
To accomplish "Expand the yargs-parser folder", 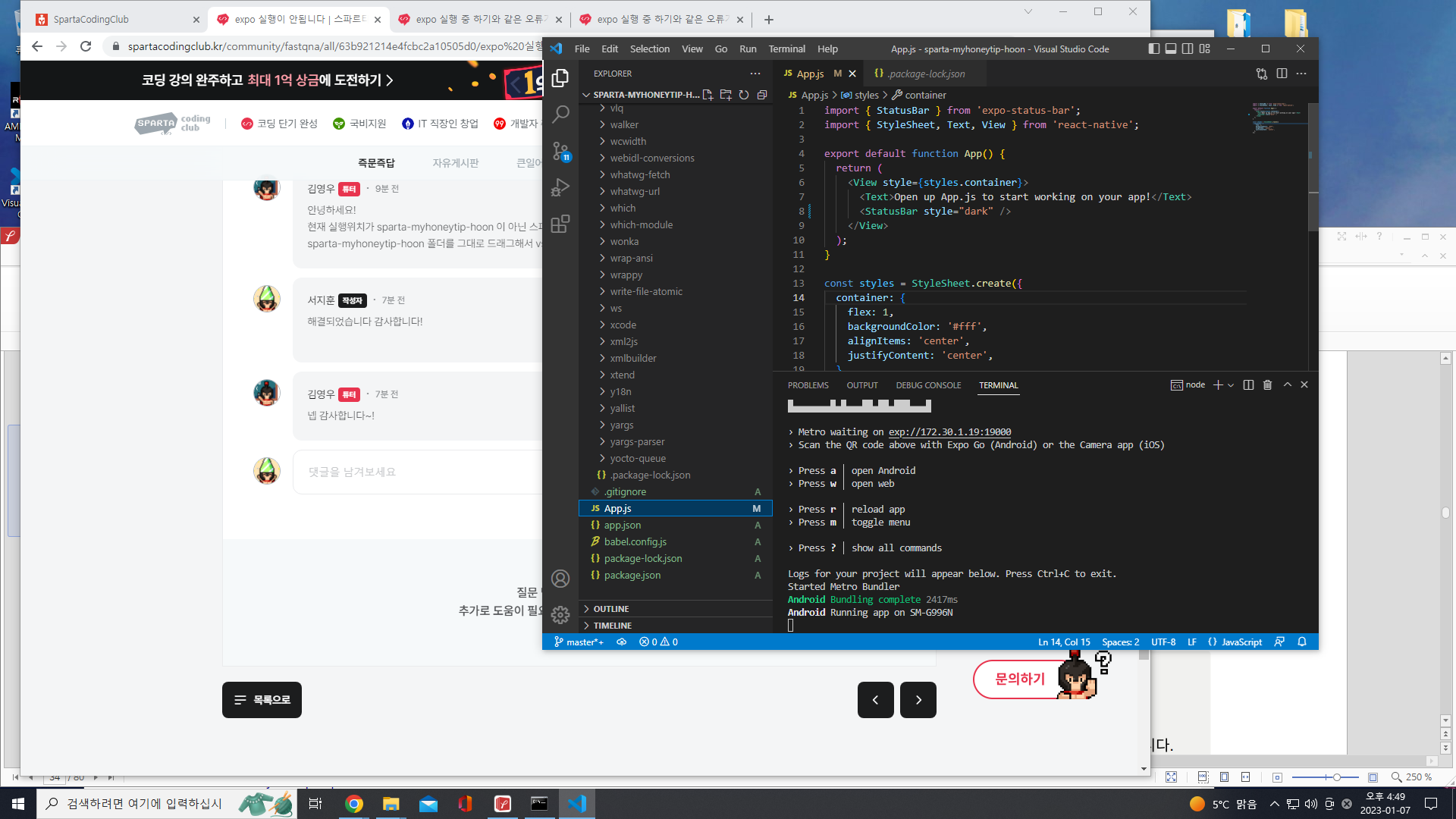I will (675, 441).
